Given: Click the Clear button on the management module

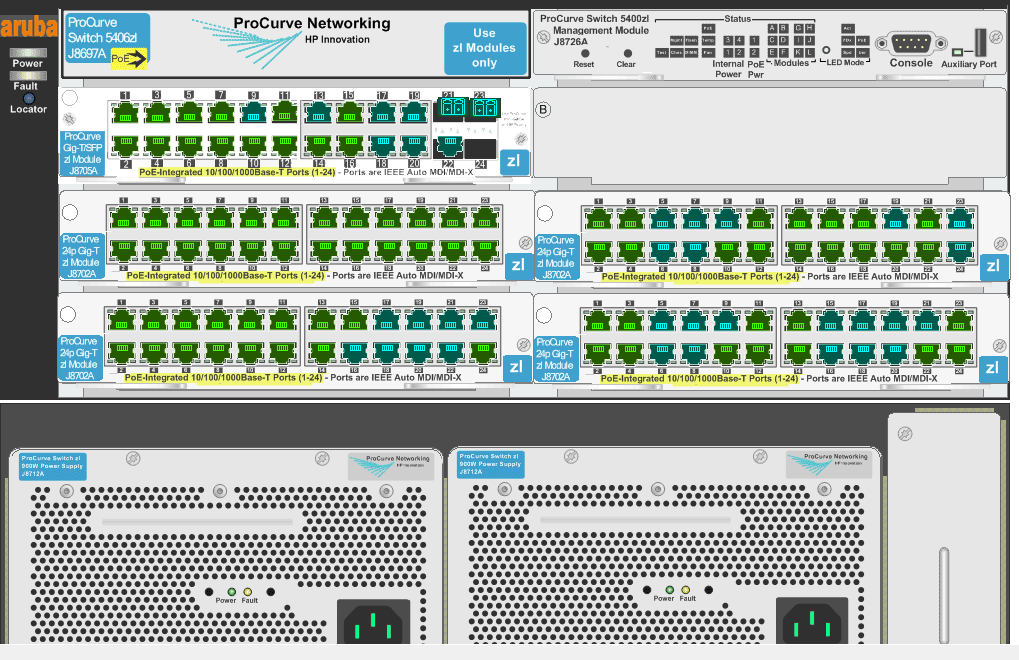Looking at the screenshot, I should click(627, 53).
